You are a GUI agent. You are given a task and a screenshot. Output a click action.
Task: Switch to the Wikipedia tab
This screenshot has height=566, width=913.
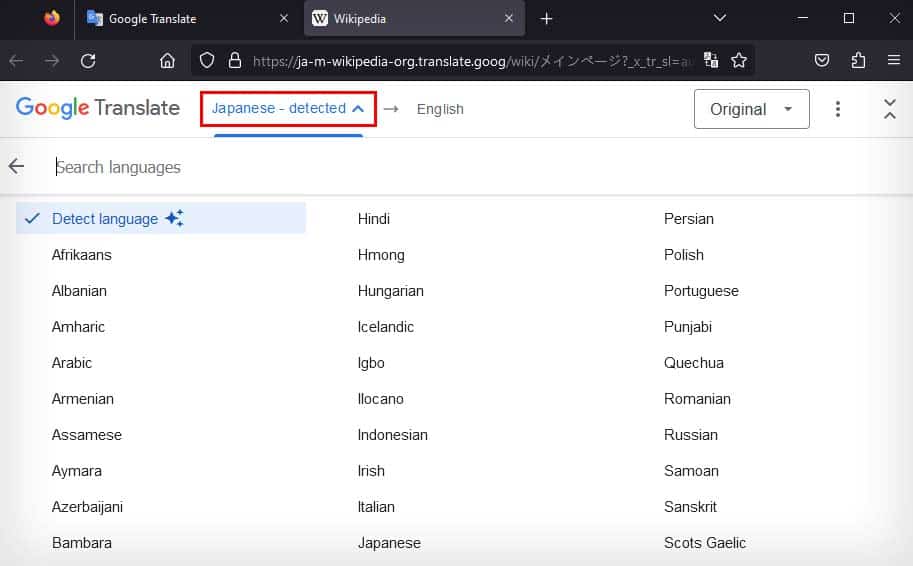click(x=413, y=19)
